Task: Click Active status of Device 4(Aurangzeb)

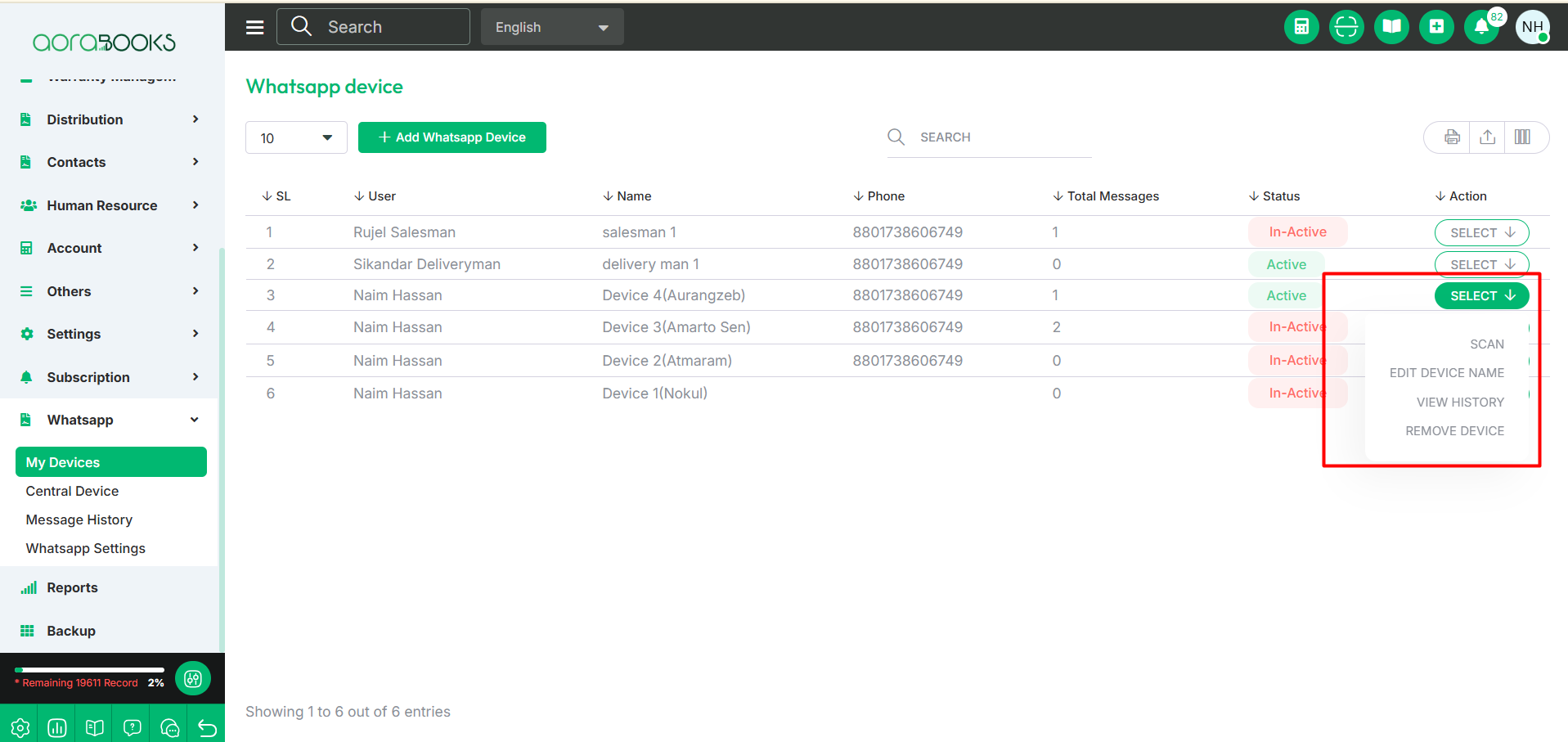Action: coord(1286,295)
